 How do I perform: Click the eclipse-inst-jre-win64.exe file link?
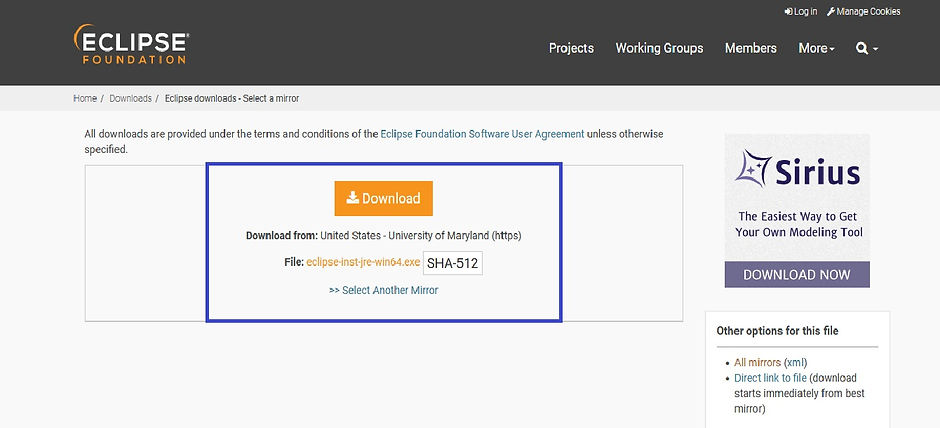point(363,263)
